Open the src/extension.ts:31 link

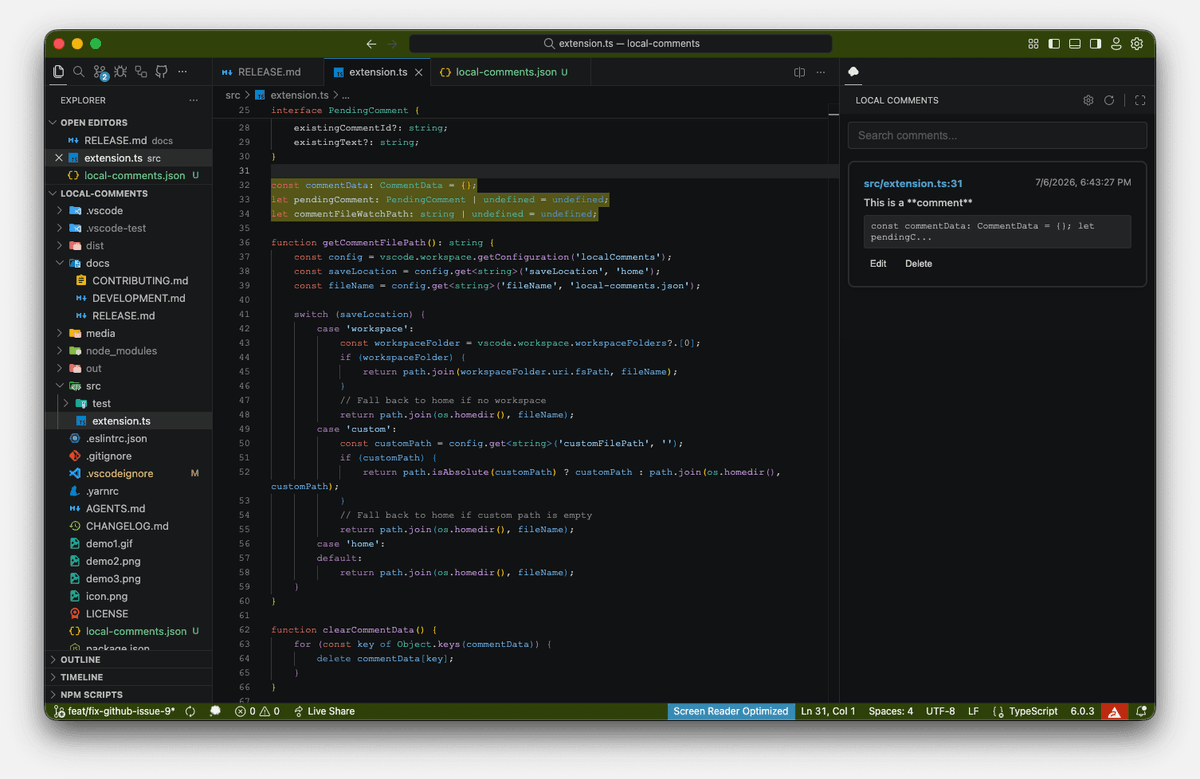[913, 183]
